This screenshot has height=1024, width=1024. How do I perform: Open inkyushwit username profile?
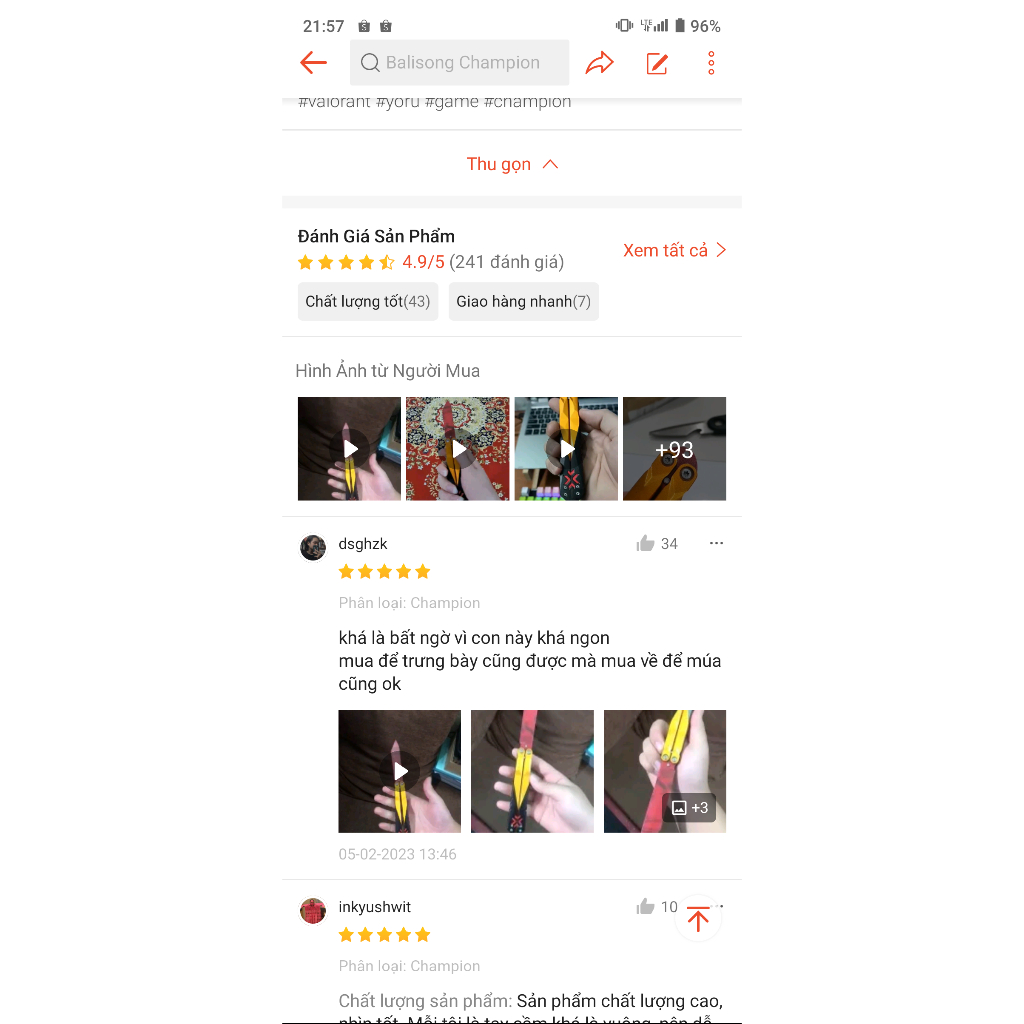(x=374, y=906)
